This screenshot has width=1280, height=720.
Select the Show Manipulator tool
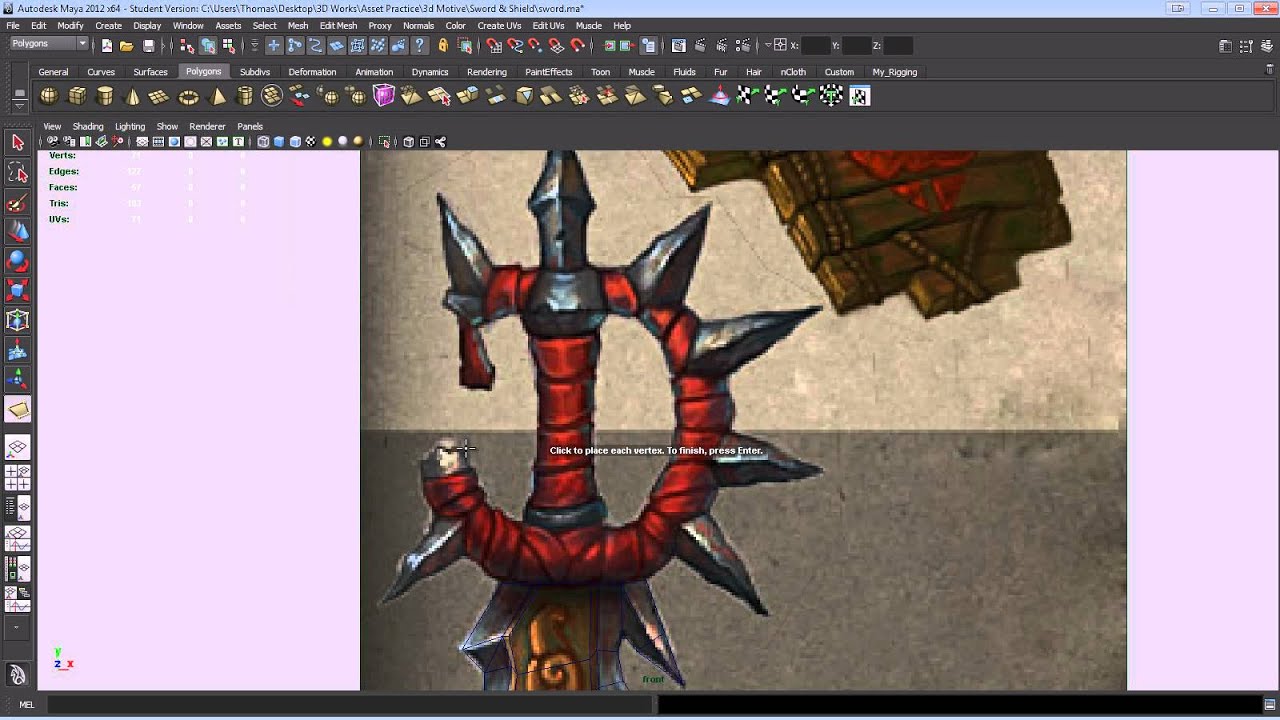coord(17,380)
